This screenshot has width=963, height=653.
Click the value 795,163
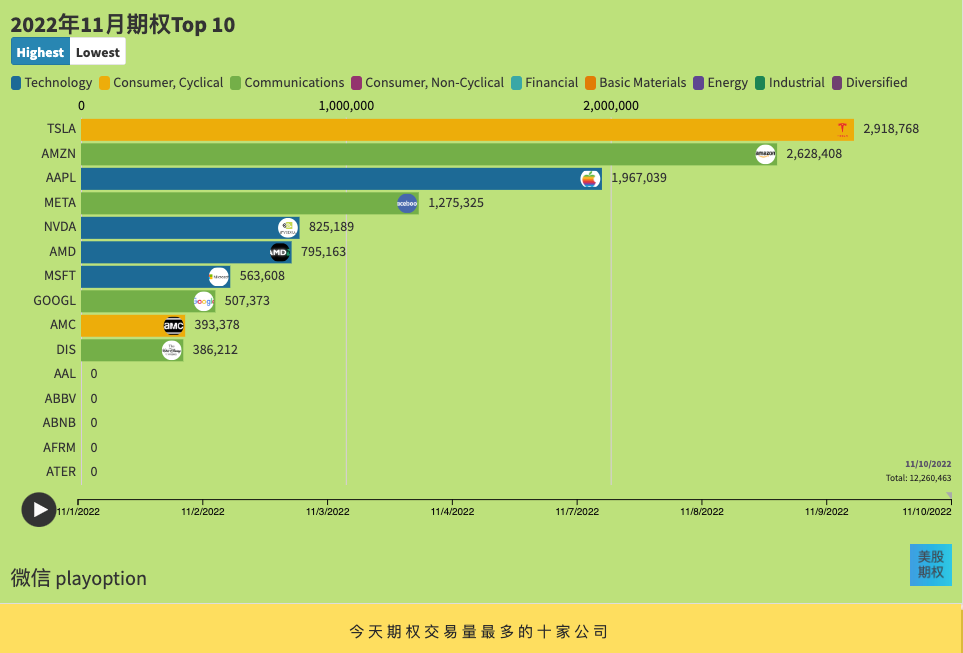pyautogui.click(x=323, y=252)
